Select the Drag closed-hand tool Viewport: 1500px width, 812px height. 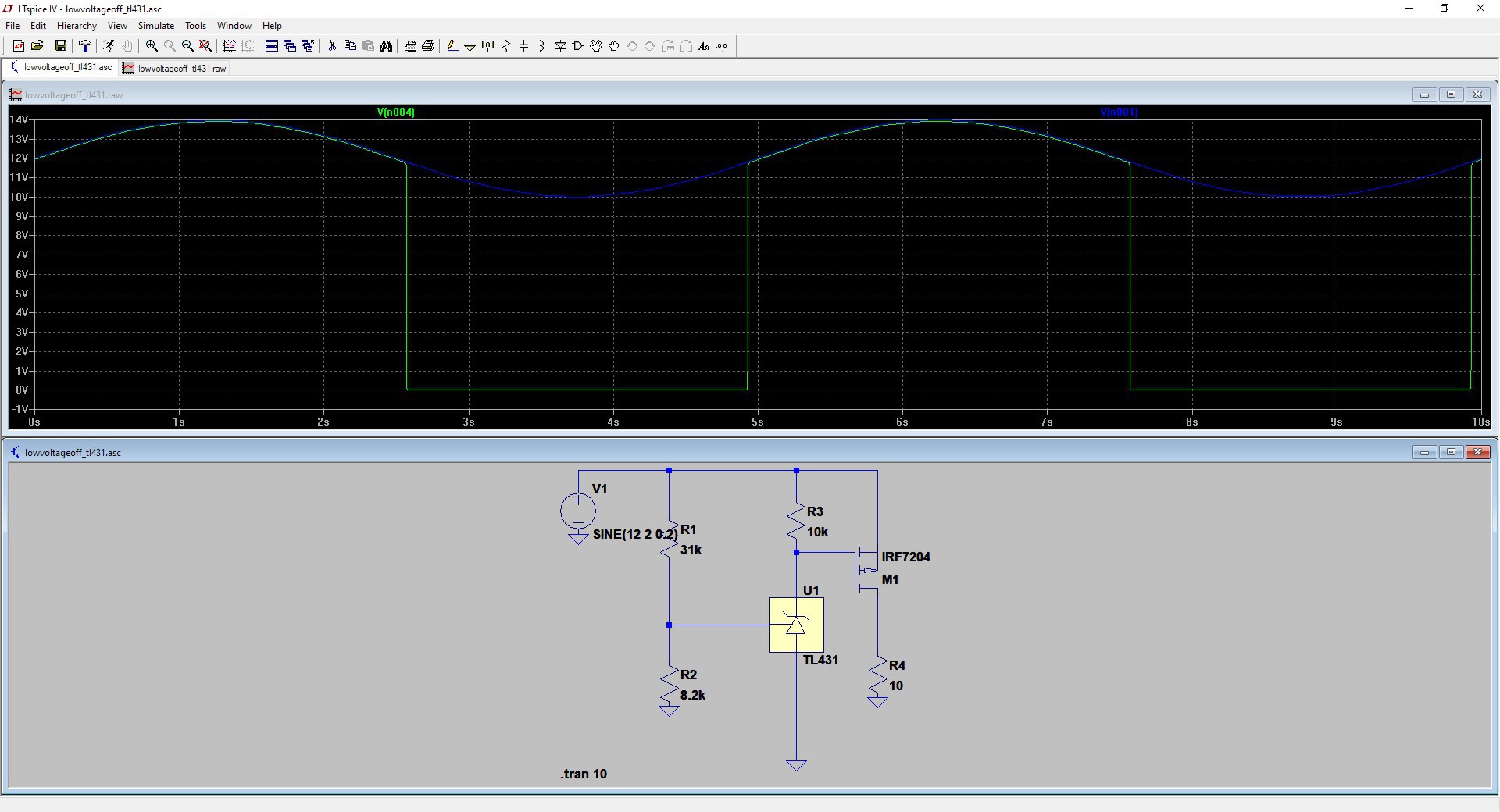click(x=614, y=46)
